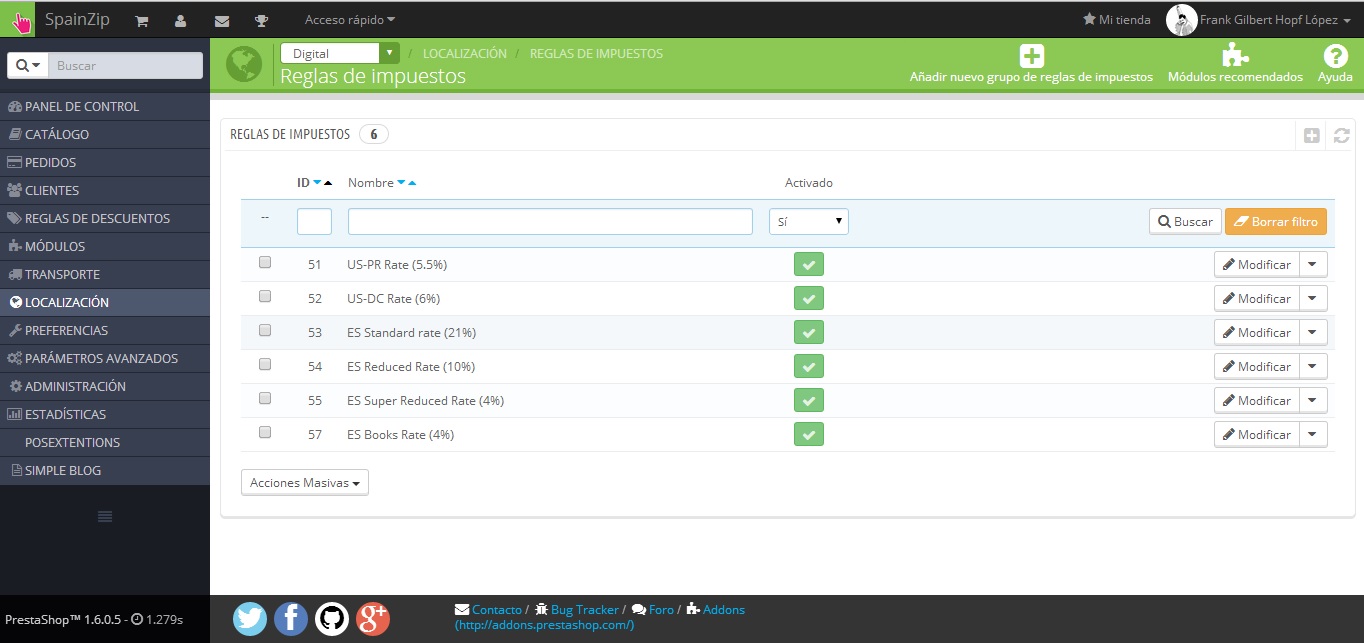Click the pink hand logo icon
This screenshot has height=643, width=1364.
pos(20,20)
